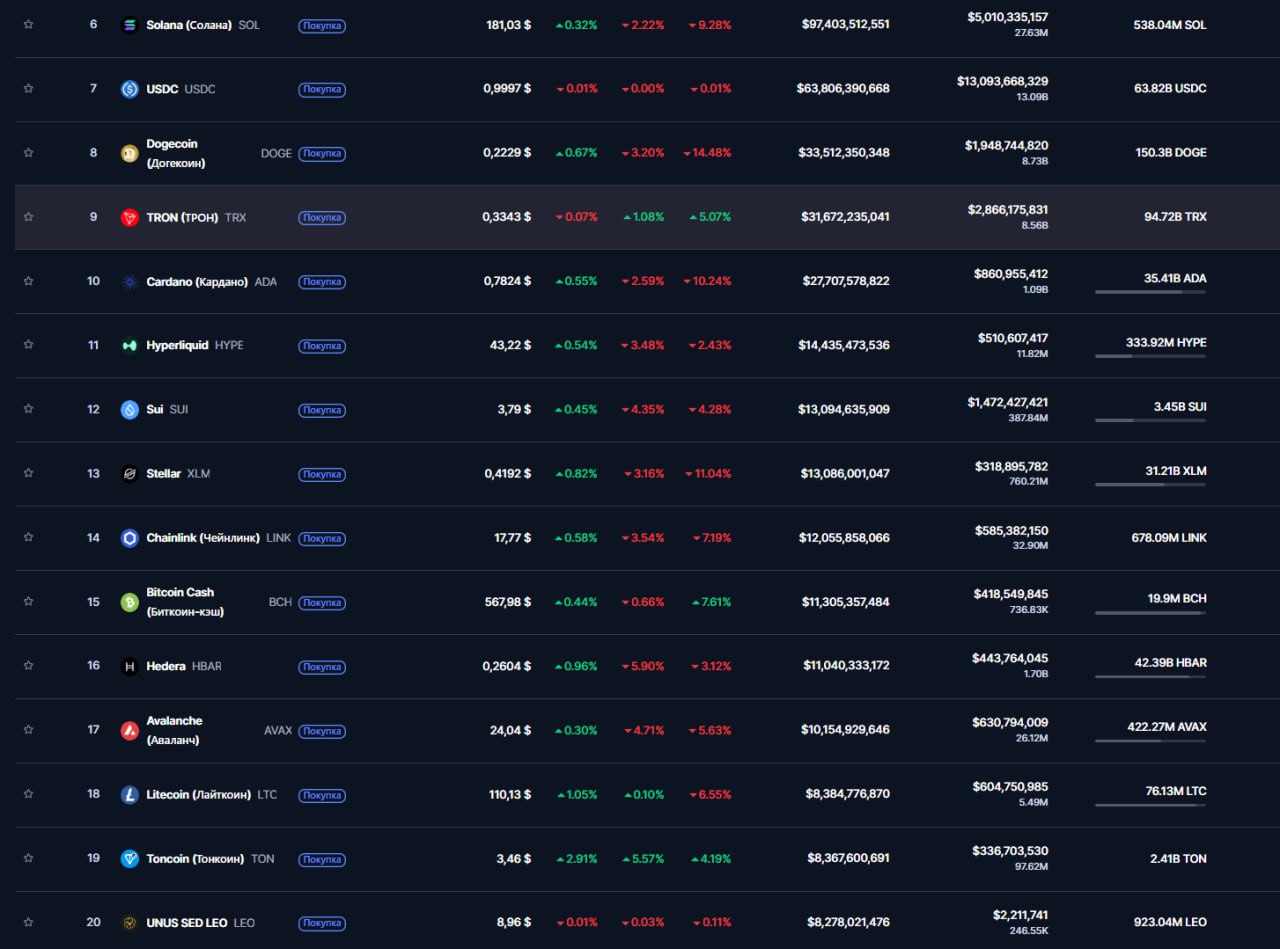1280x949 pixels.
Task: Click the Litecoin circulating supply bar
Action: (1150, 805)
